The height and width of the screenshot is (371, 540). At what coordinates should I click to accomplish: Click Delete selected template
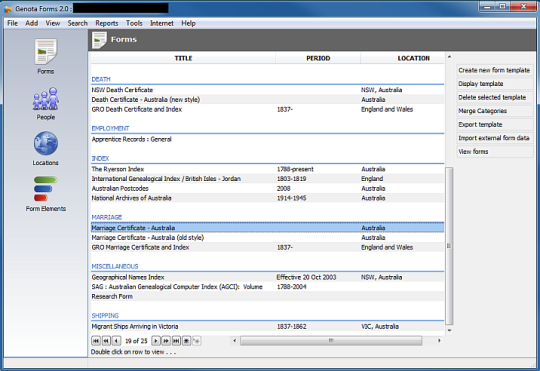(495, 97)
